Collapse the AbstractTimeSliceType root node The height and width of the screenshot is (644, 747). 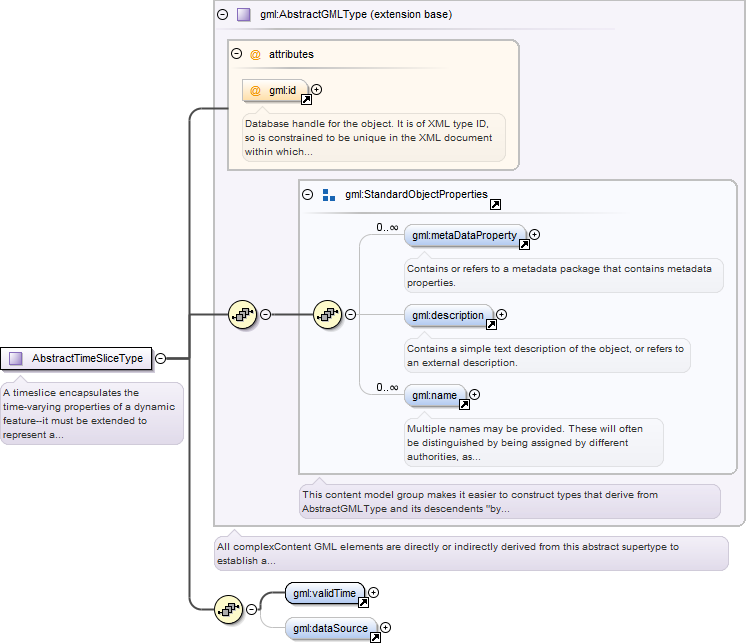161,358
